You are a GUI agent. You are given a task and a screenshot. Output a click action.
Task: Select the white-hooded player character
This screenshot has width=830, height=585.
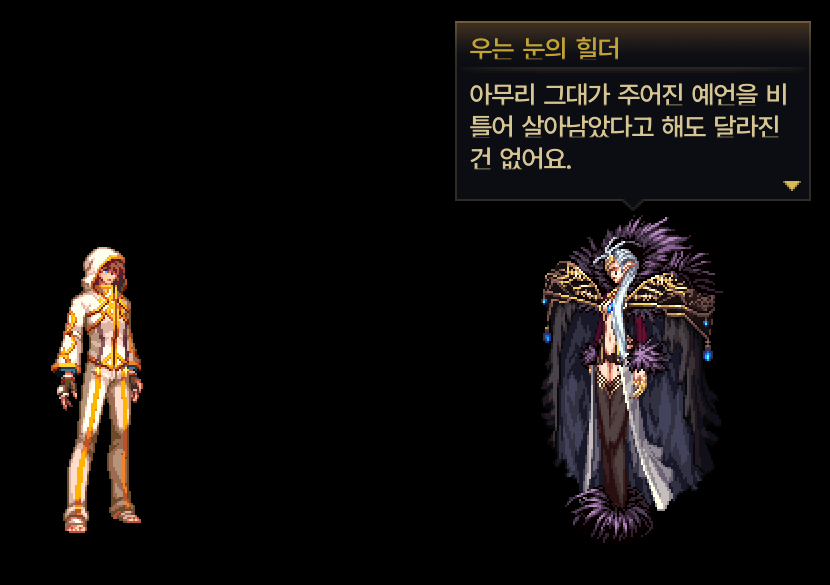tap(97, 389)
